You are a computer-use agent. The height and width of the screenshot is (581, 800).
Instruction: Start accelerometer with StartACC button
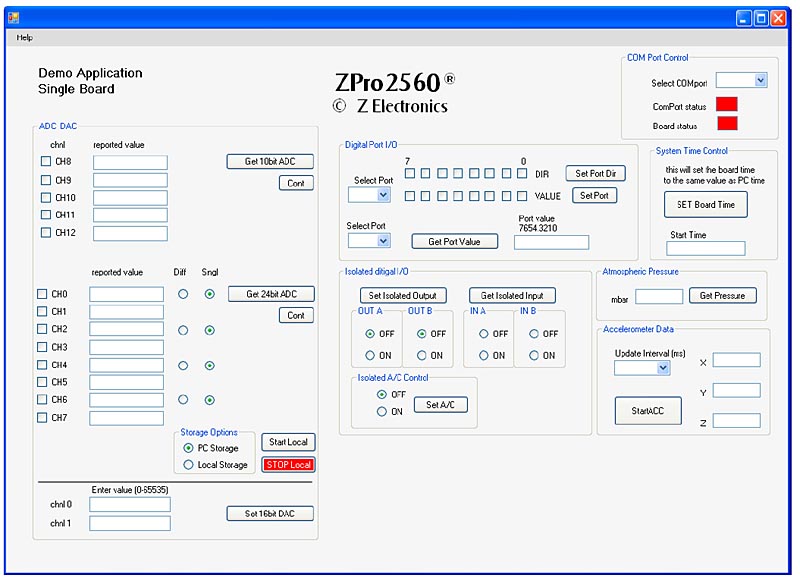click(x=648, y=411)
